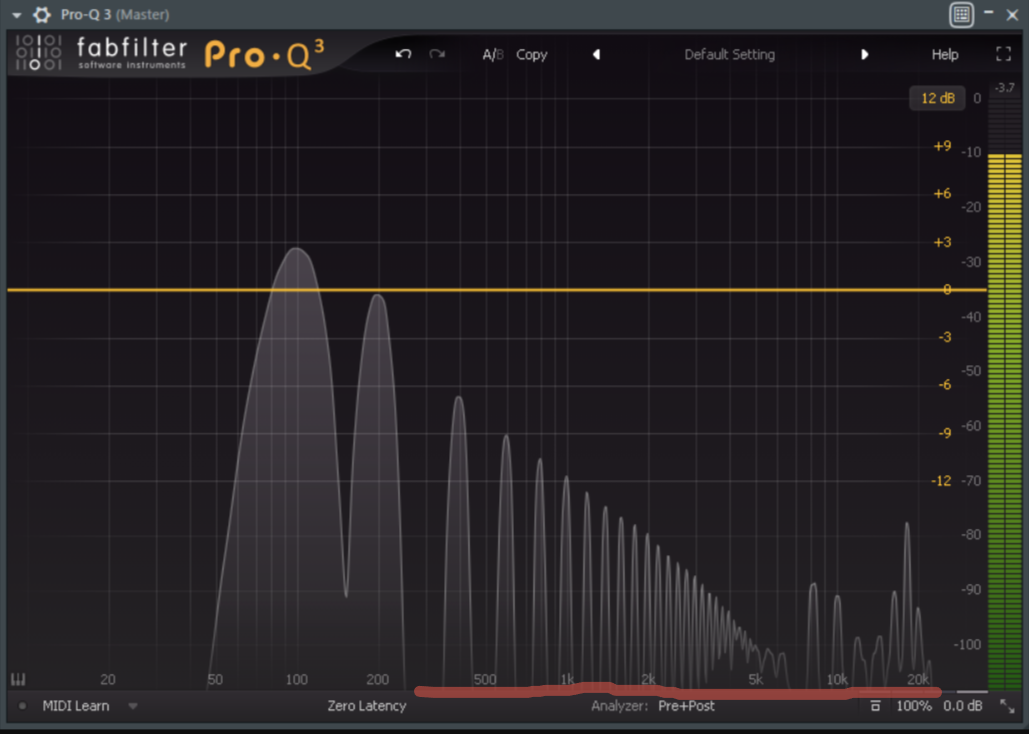
Task: Minimize the Pro-Q 3 plugin window
Action: pyautogui.click(x=988, y=12)
